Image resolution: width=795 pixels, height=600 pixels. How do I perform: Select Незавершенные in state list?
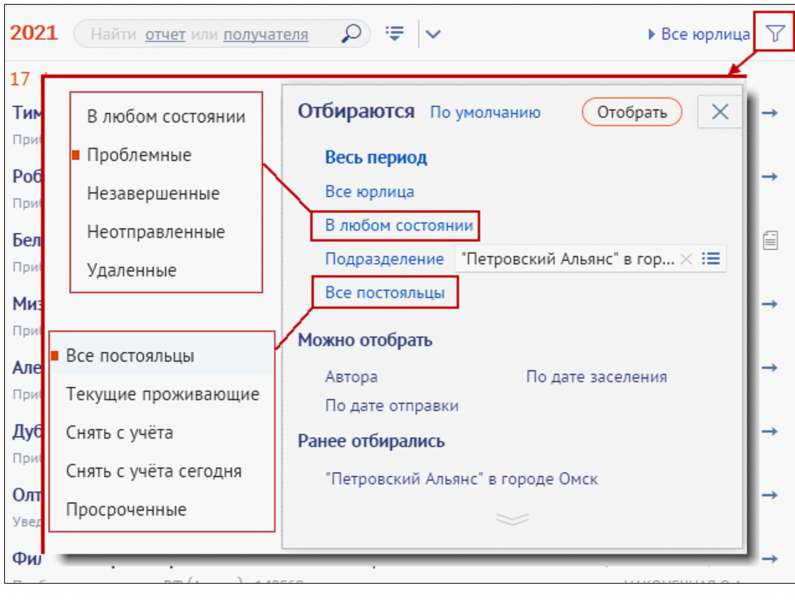153,193
